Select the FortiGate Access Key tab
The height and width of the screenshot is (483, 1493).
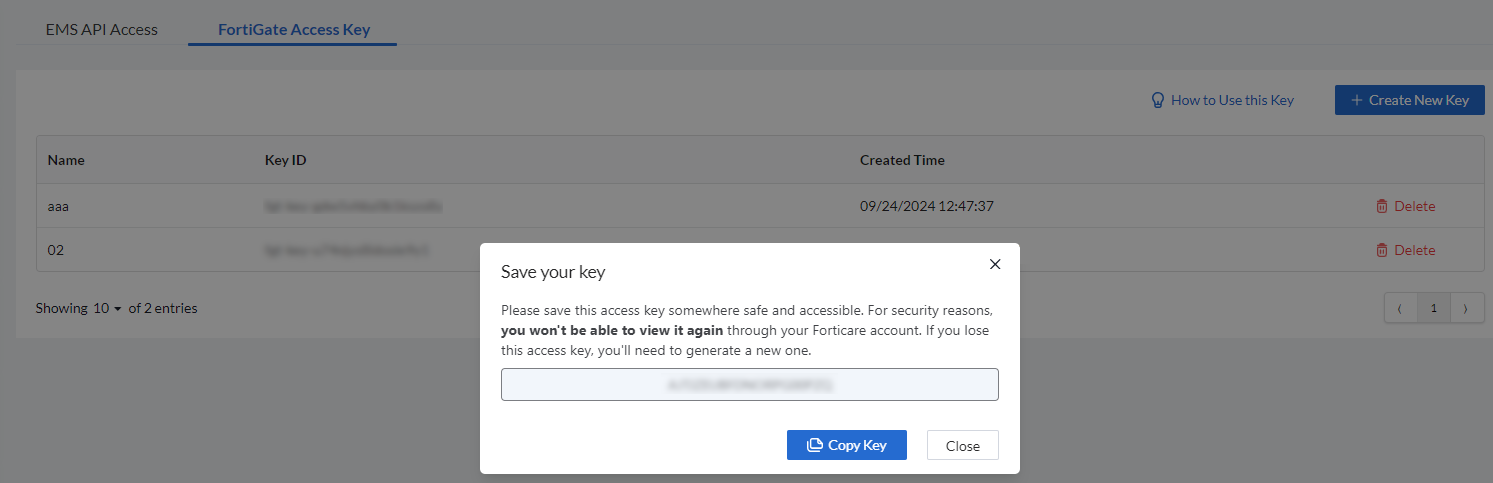294,29
